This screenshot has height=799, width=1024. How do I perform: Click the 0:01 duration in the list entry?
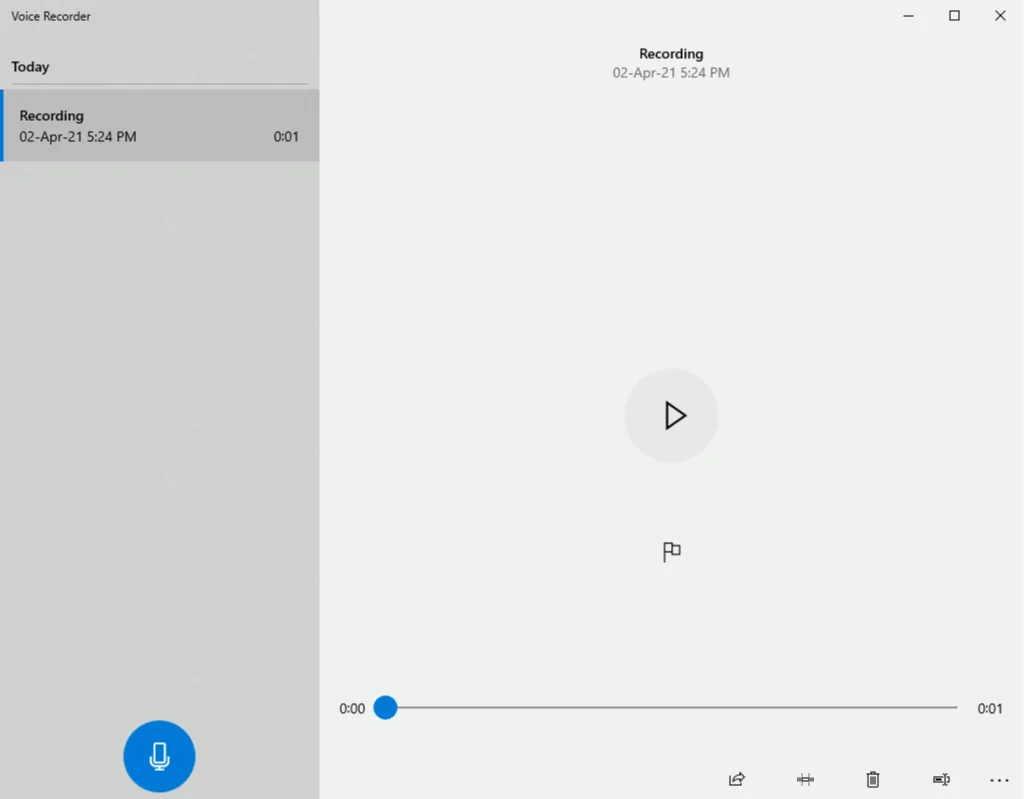[x=286, y=137]
